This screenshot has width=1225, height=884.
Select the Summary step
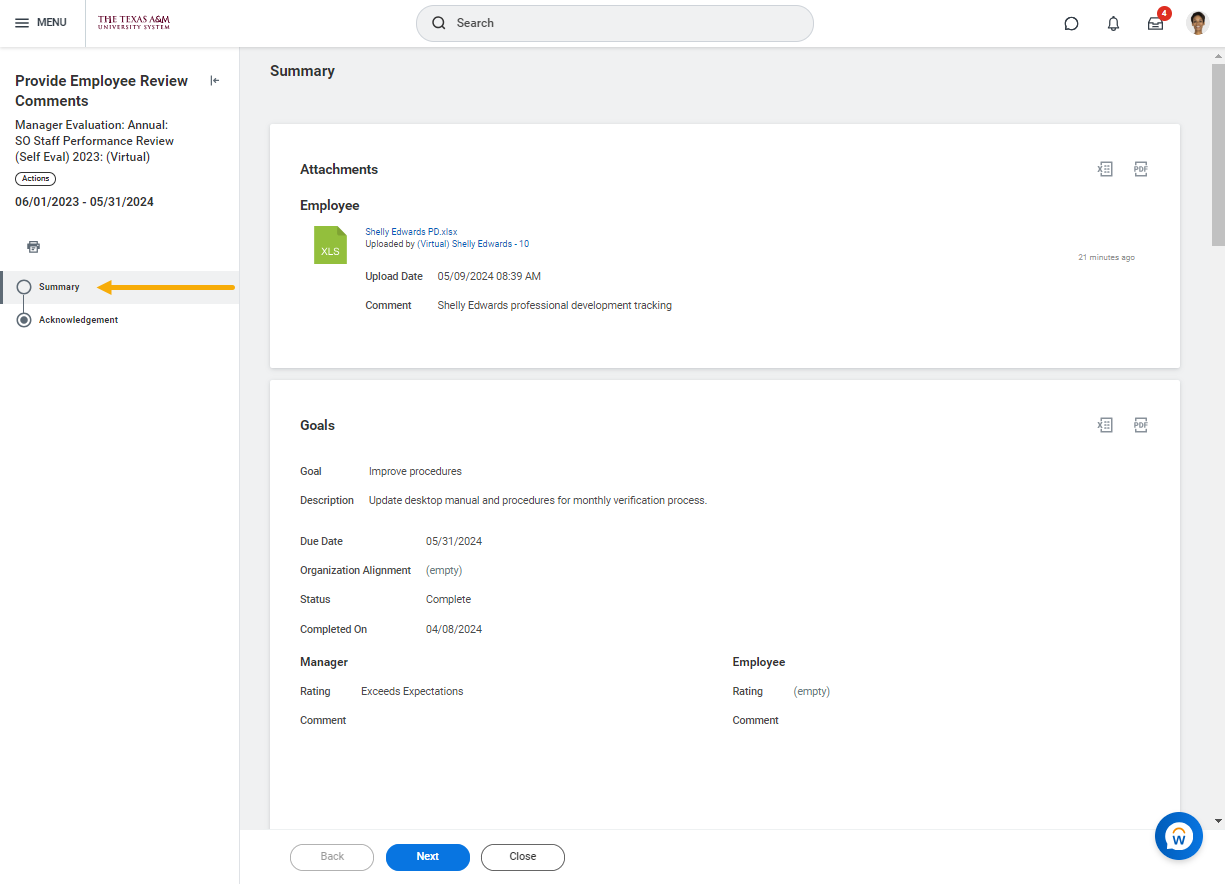point(59,287)
